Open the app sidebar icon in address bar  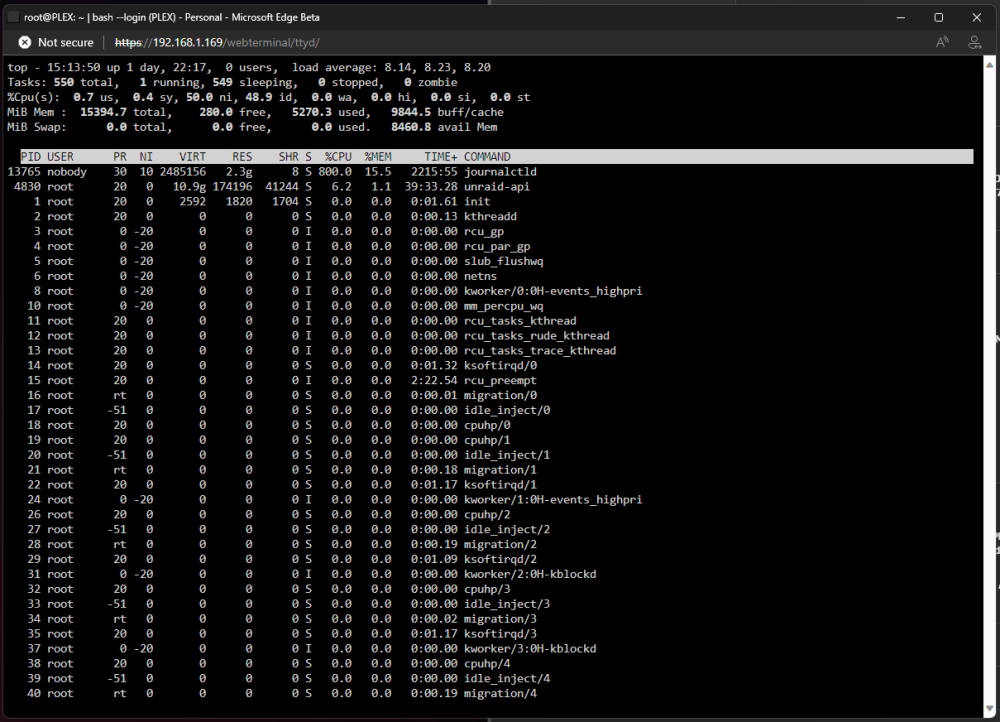click(x=974, y=42)
